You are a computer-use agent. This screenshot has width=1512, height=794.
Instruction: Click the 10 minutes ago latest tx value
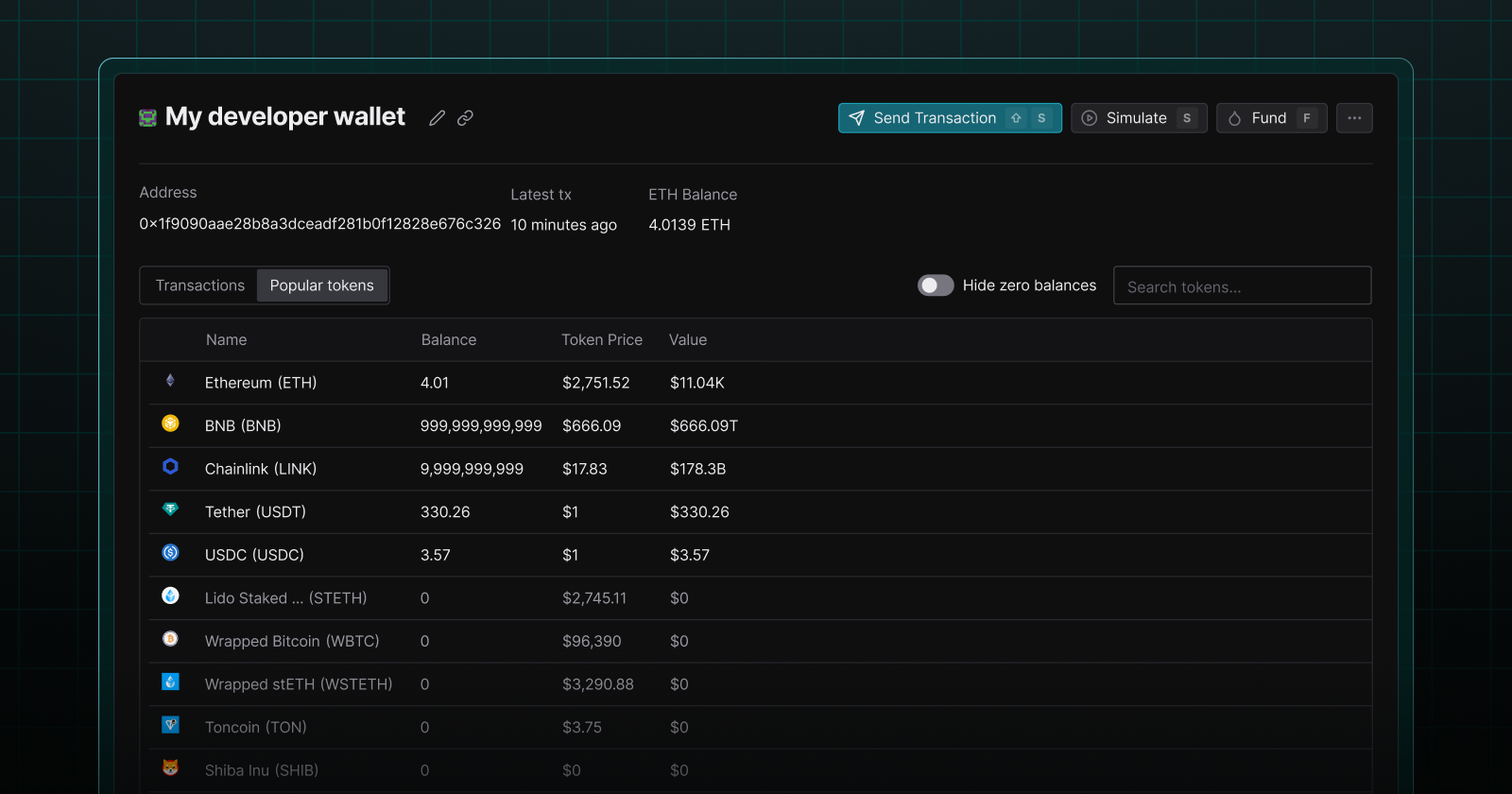(x=564, y=225)
